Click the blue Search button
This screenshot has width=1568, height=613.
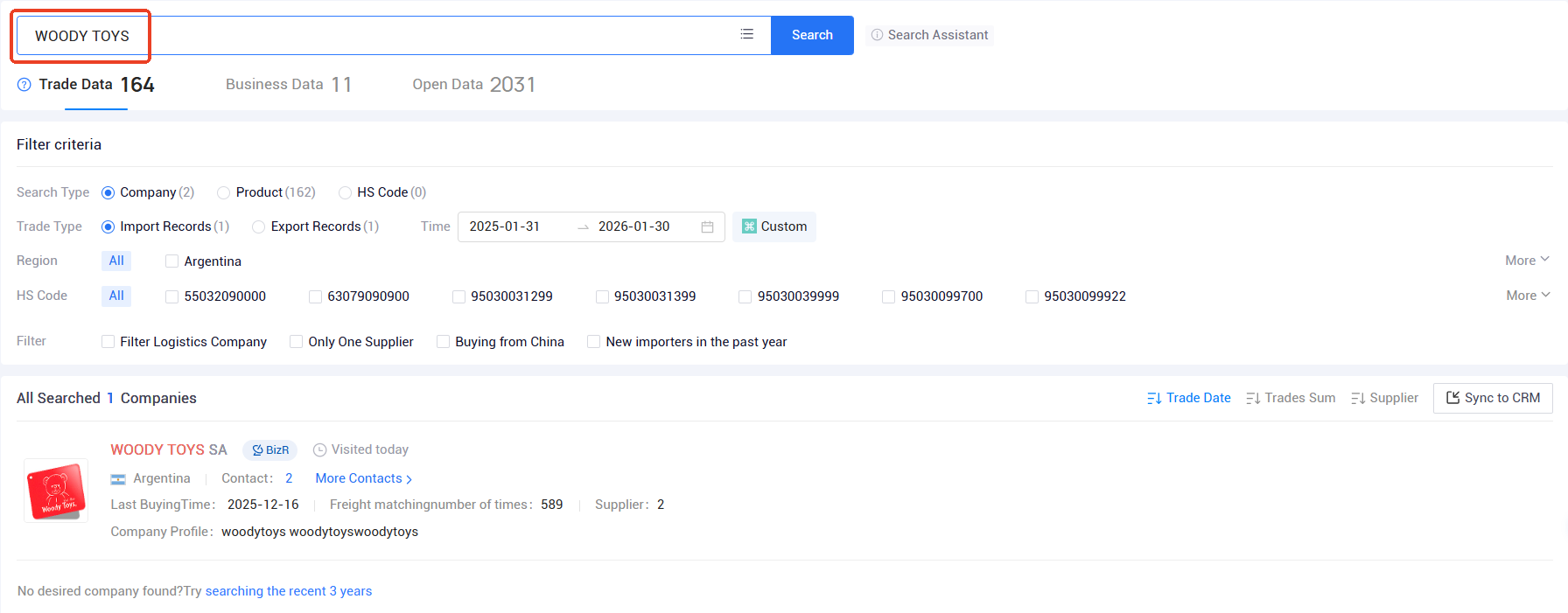812,35
